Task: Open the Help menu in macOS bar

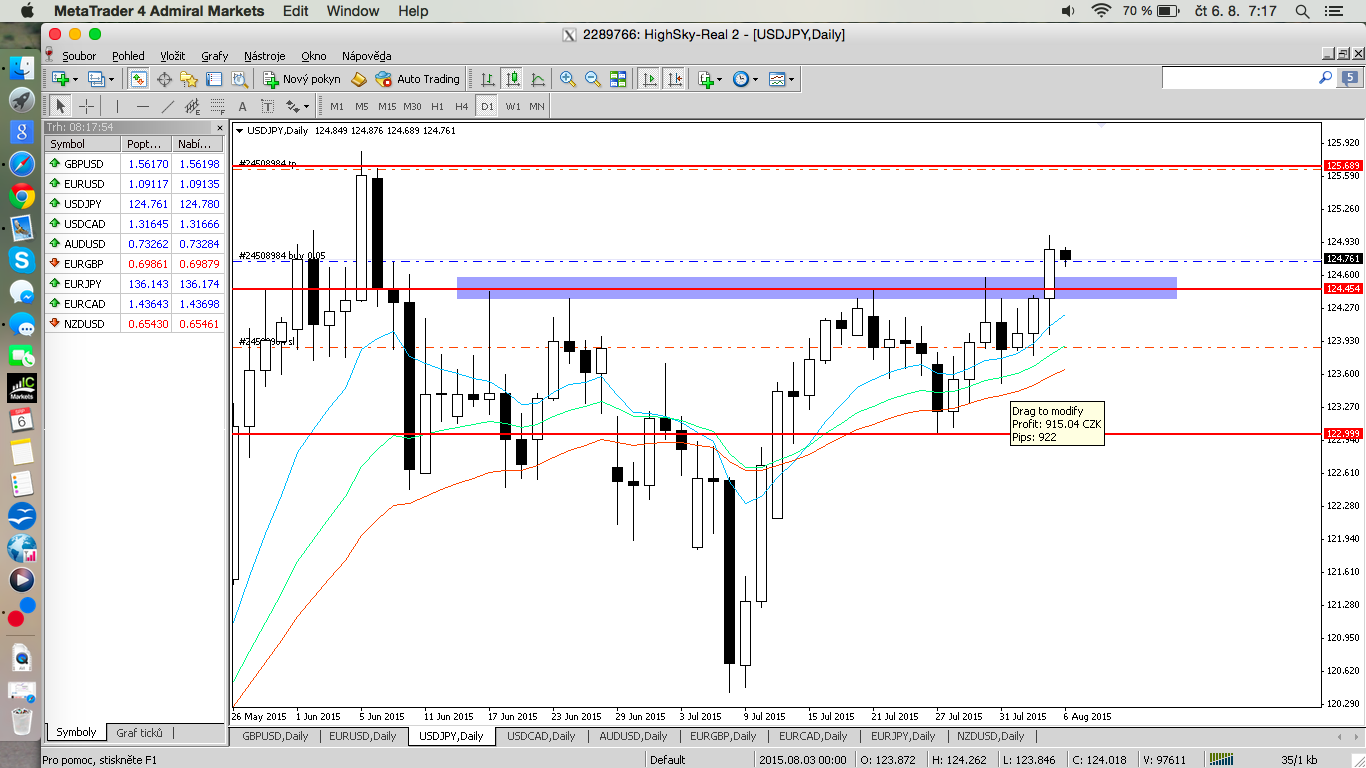Action: coord(413,11)
